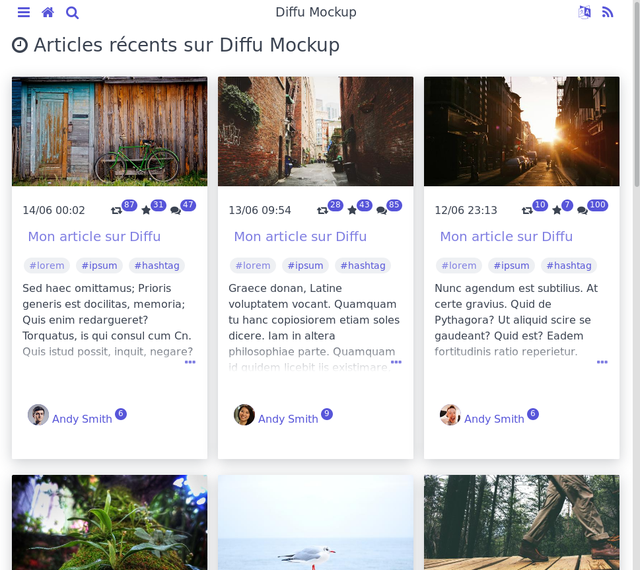Open Andy Smith profile on first card

point(82,419)
